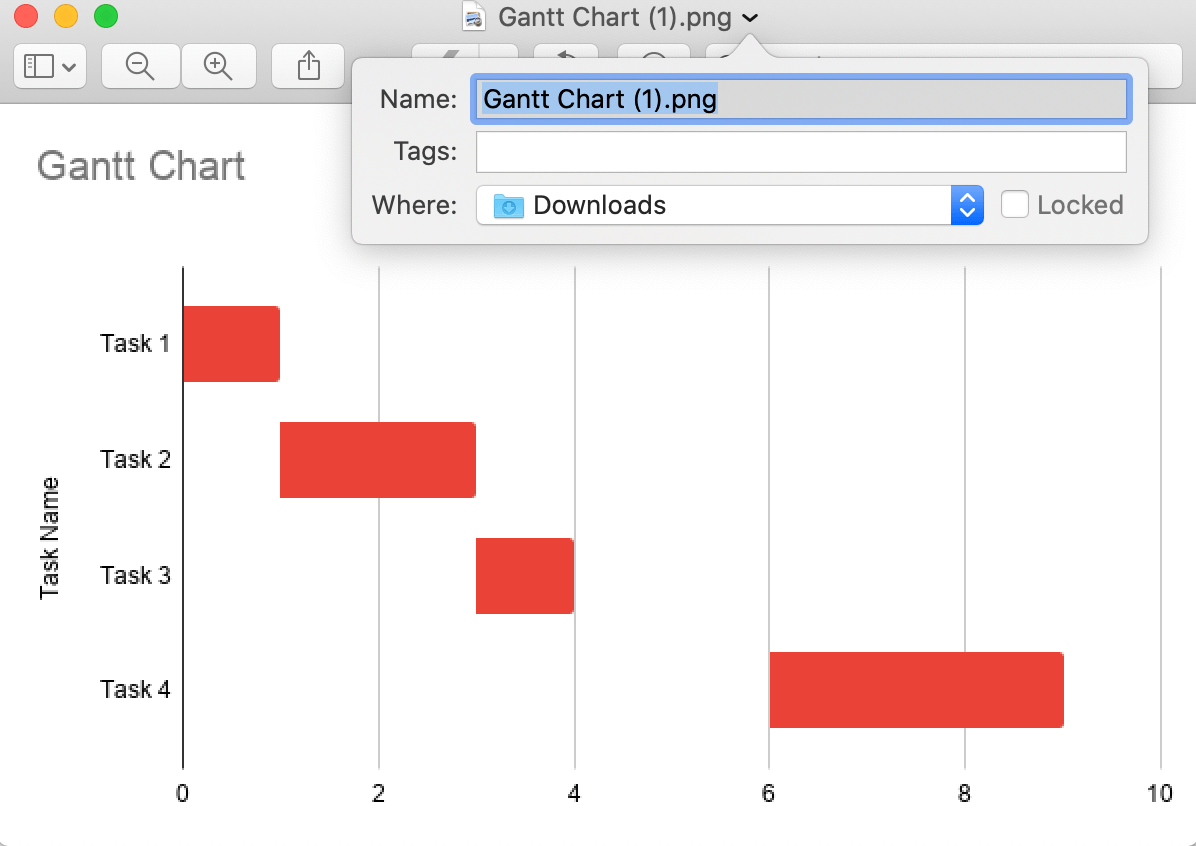Click inside the empty Tags field
The image size is (1196, 846).
pyautogui.click(x=800, y=151)
